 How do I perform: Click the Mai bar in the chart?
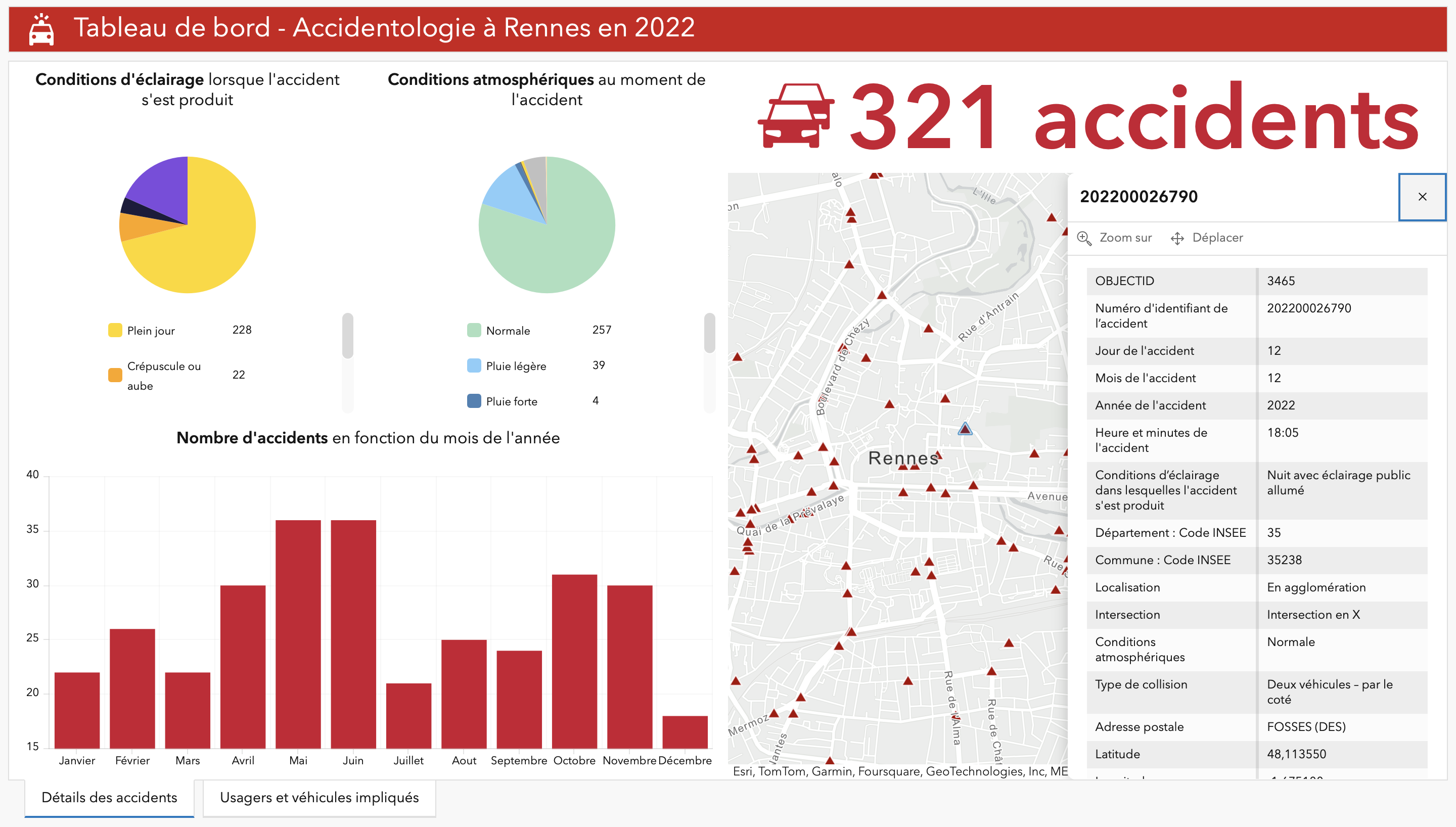point(298,634)
